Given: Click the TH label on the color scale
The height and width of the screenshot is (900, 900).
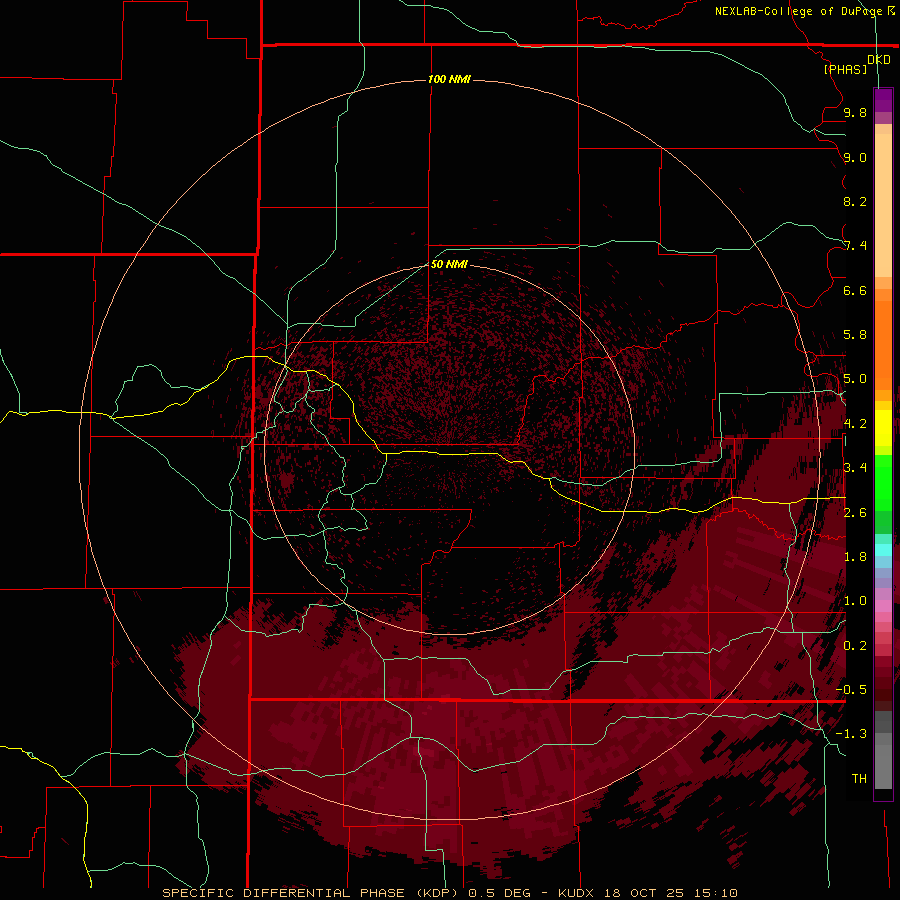Looking at the screenshot, I should (859, 779).
